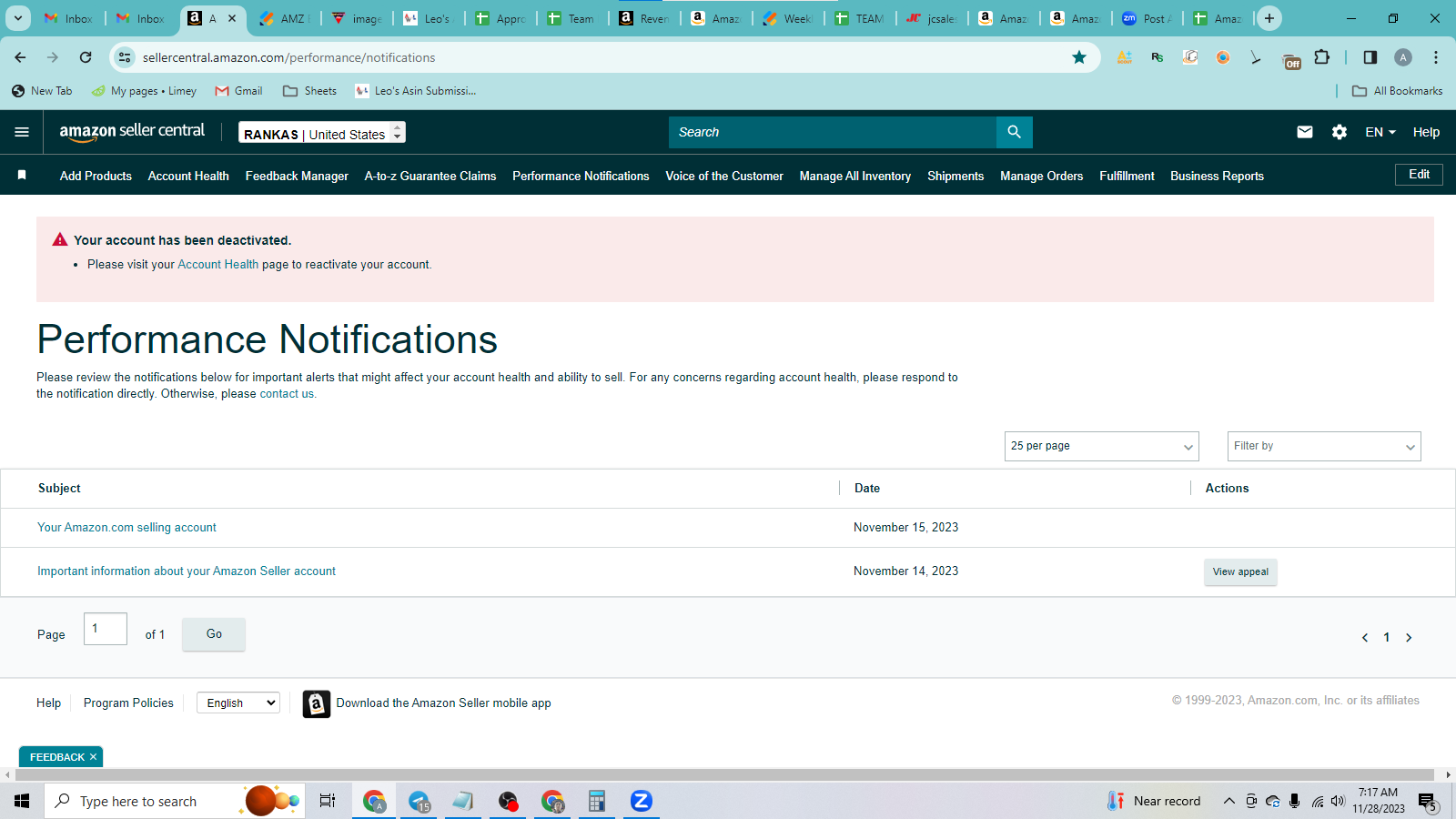This screenshot has width=1456, height=819.
Task: Click the Program Policies footer link
Action: pyautogui.click(x=128, y=703)
